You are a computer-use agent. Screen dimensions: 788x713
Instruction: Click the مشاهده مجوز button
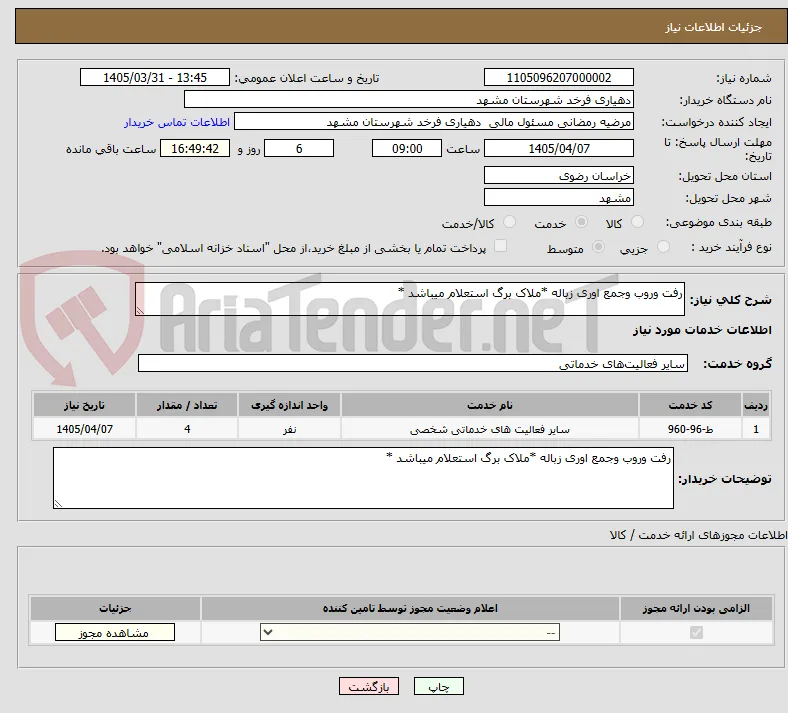[115, 632]
